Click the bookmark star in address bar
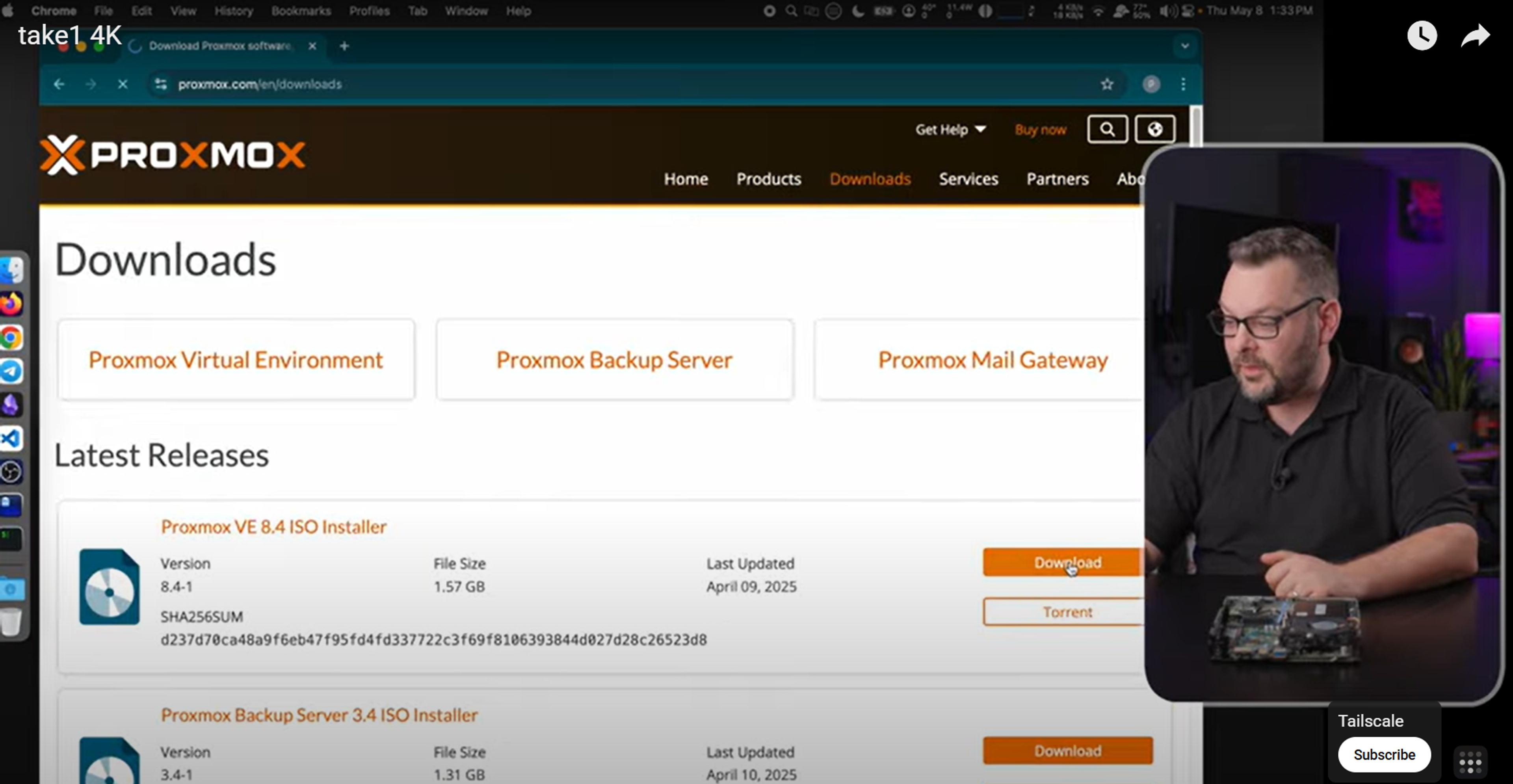Image resolution: width=1513 pixels, height=784 pixels. click(1106, 85)
